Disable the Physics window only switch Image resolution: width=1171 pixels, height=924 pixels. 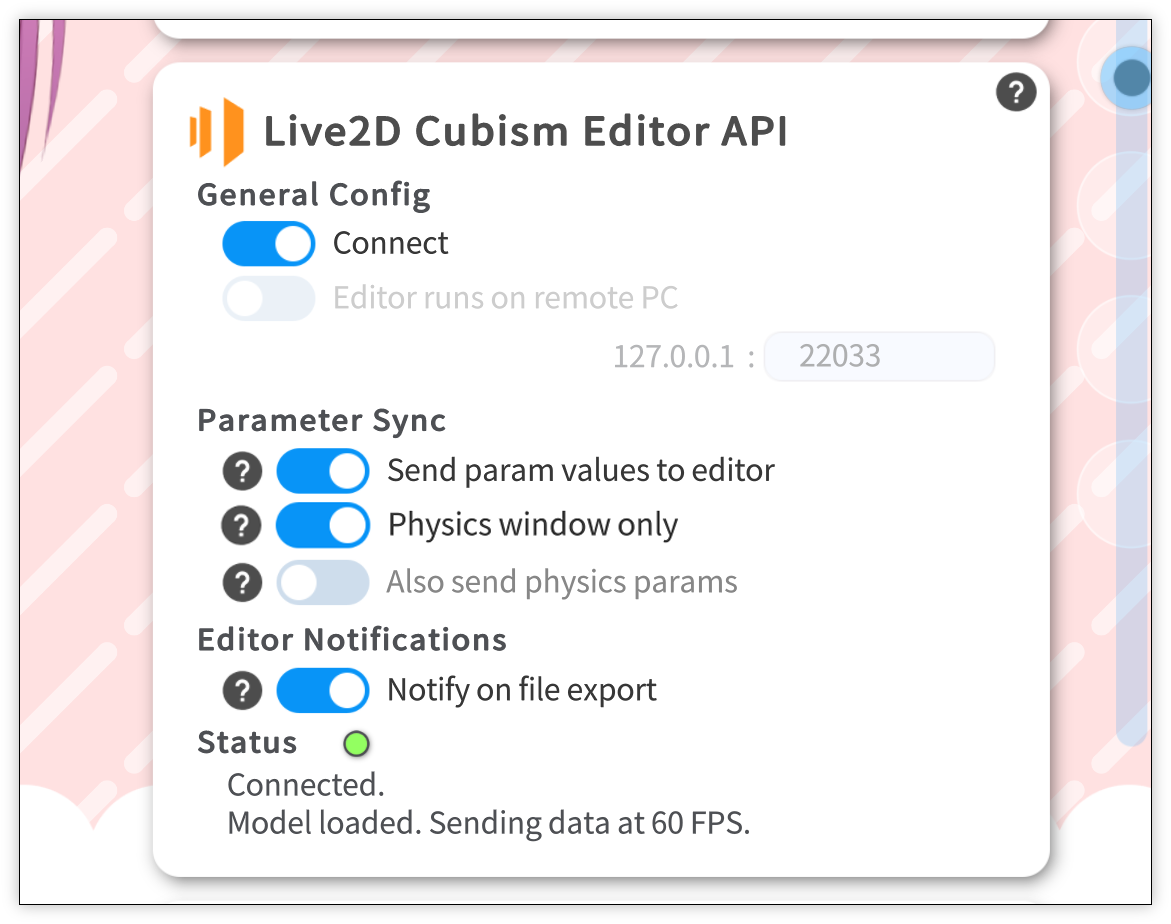pos(322,526)
